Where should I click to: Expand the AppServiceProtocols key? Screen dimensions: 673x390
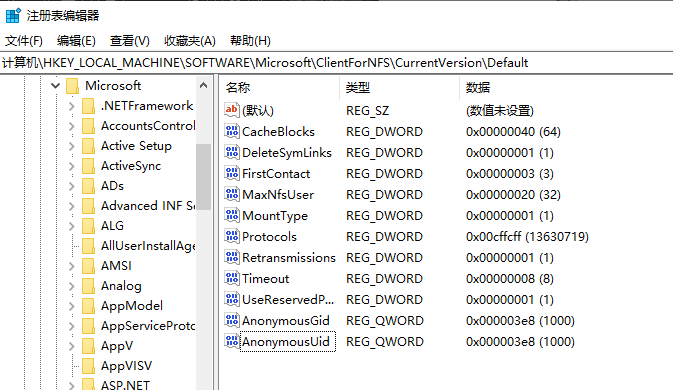tap(72, 326)
